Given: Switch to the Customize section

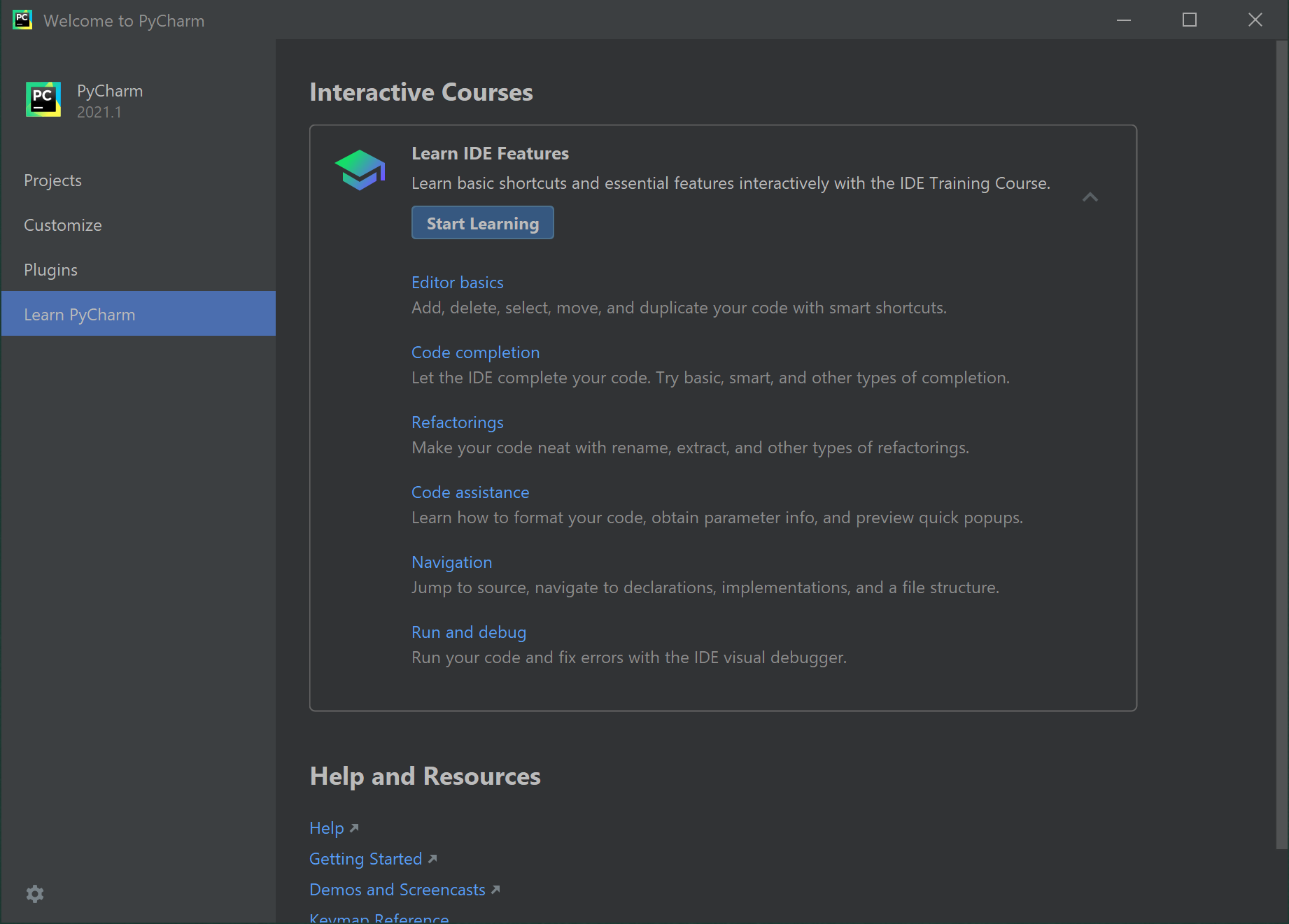Looking at the screenshot, I should coord(138,225).
